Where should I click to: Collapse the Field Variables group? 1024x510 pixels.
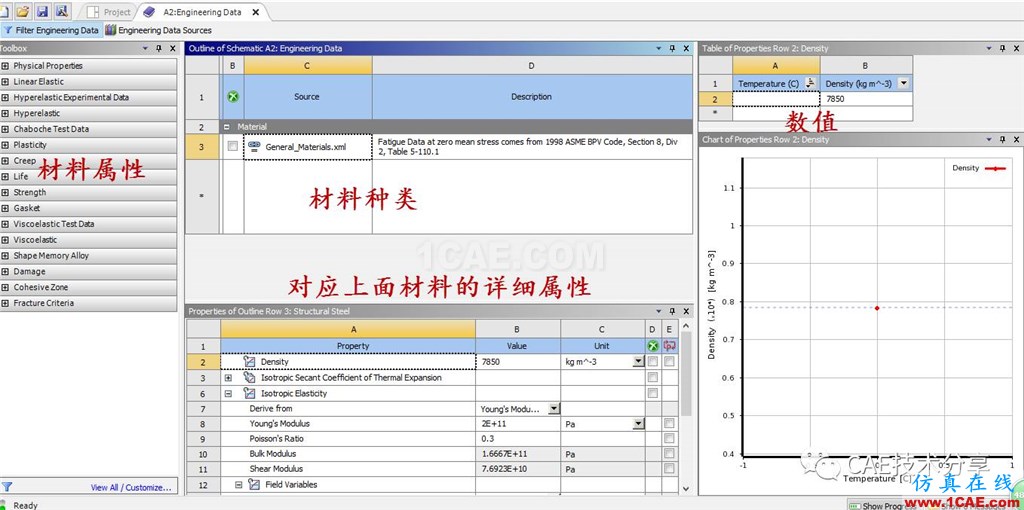238,485
